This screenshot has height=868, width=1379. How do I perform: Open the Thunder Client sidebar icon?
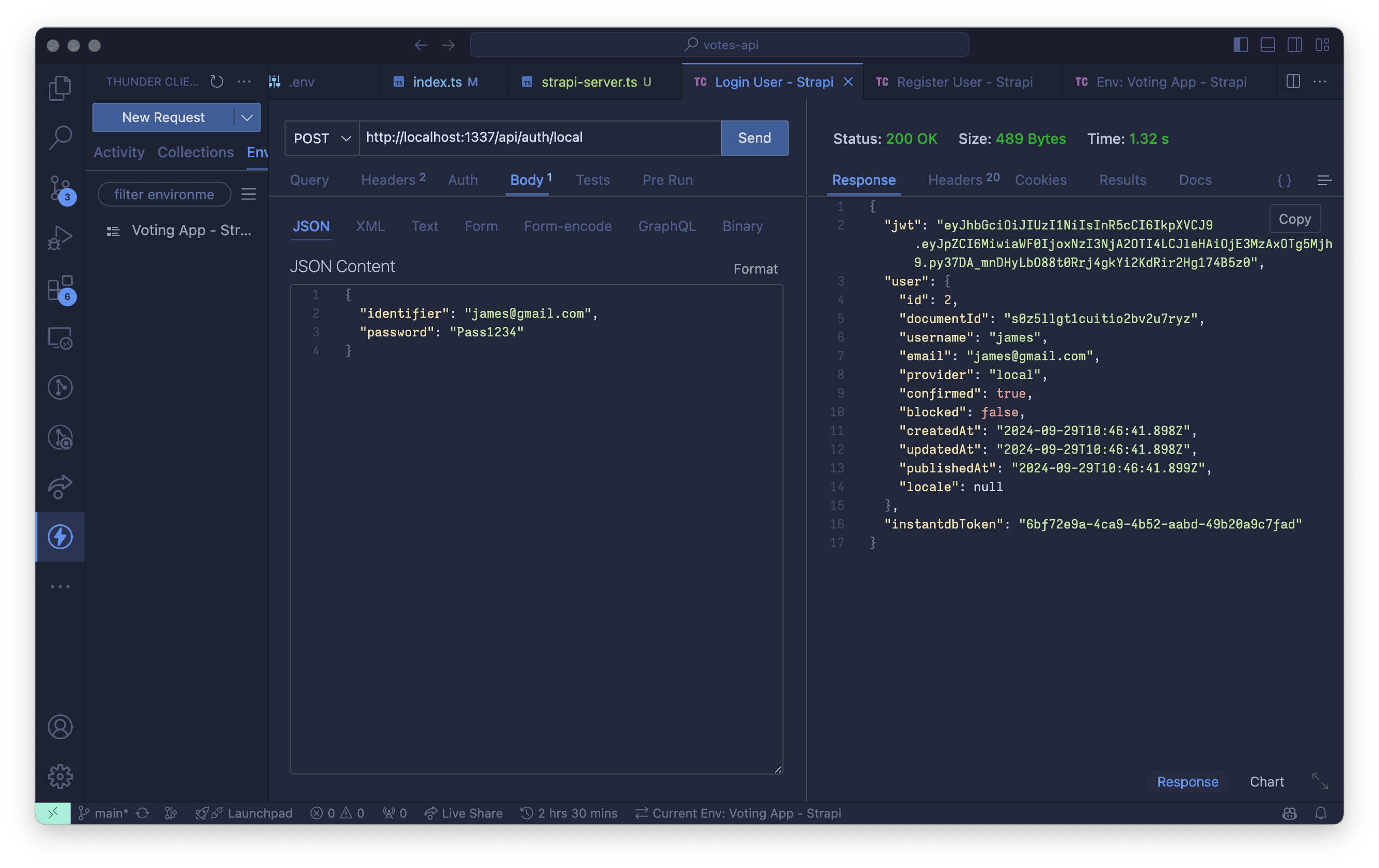coord(60,536)
